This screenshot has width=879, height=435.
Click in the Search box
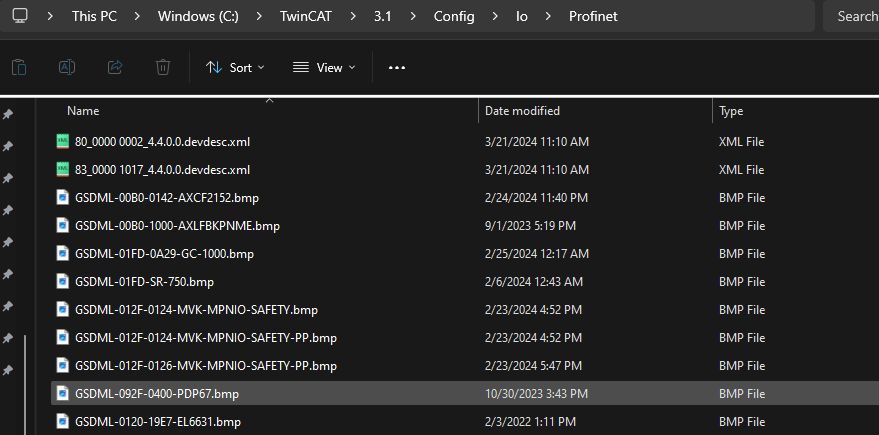851,16
